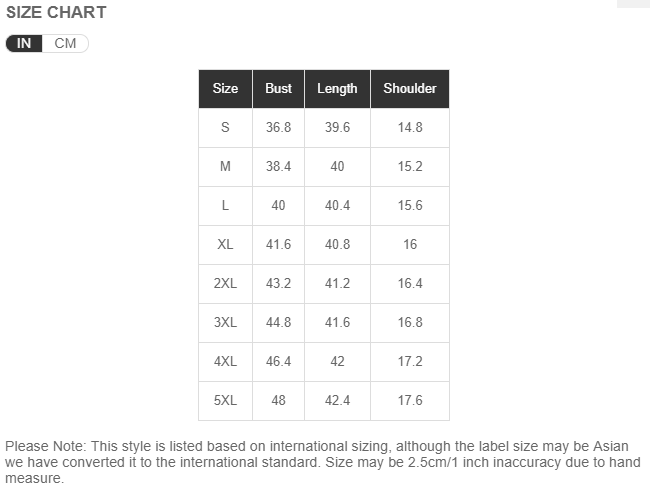Select the 2XL size row label

(225, 283)
